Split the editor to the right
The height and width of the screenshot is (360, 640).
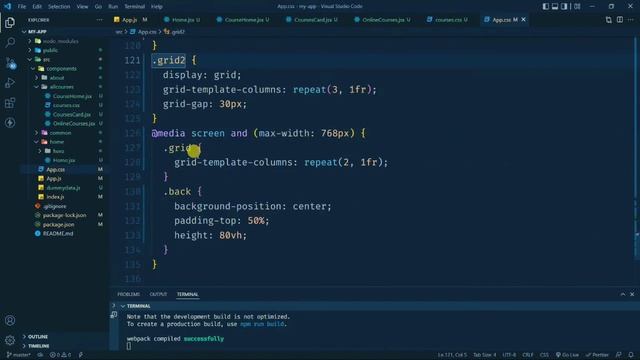tap(620, 20)
